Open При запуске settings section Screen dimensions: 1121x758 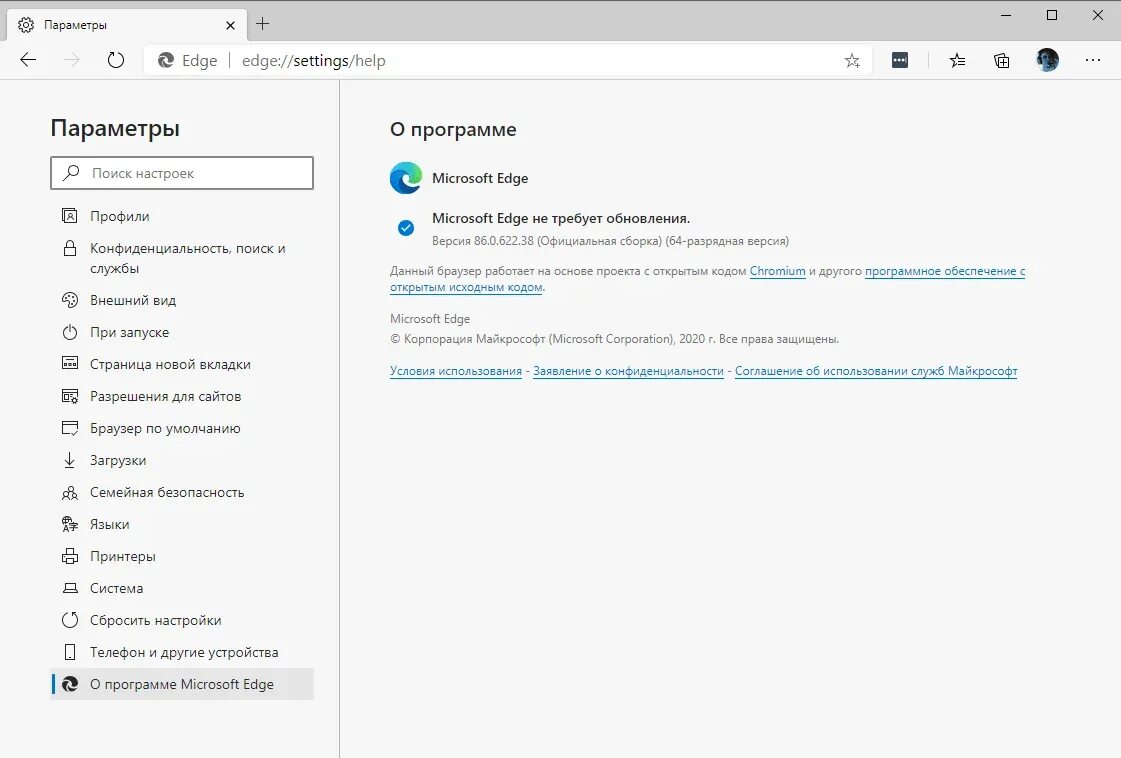tap(182, 333)
